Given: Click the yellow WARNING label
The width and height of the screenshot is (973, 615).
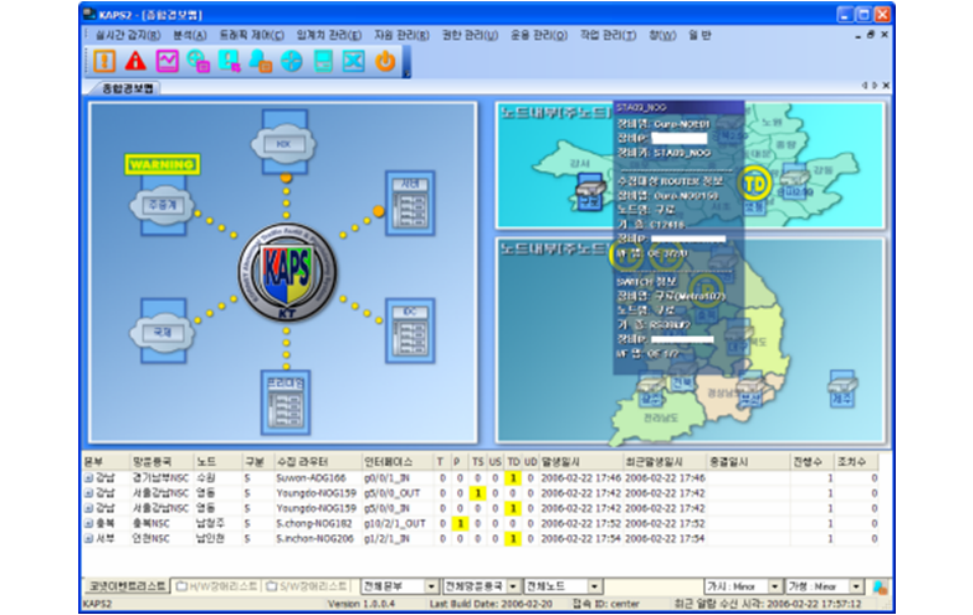Looking at the screenshot, I should pyautogui.click(x=162, y=163).
